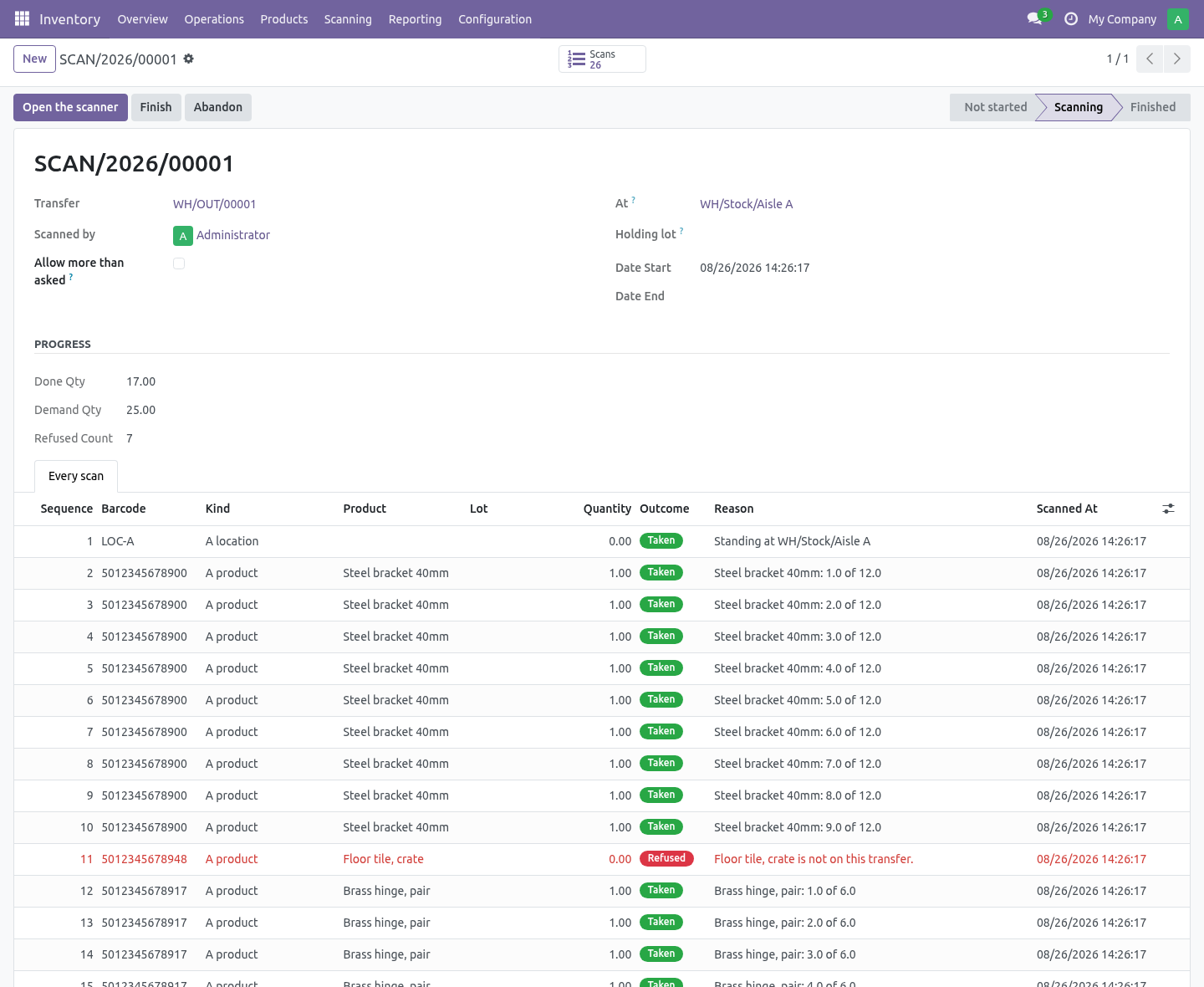Click the Floor tile, crate product cell
Viewport: 1204px width, 987px height.
(383, 859)
